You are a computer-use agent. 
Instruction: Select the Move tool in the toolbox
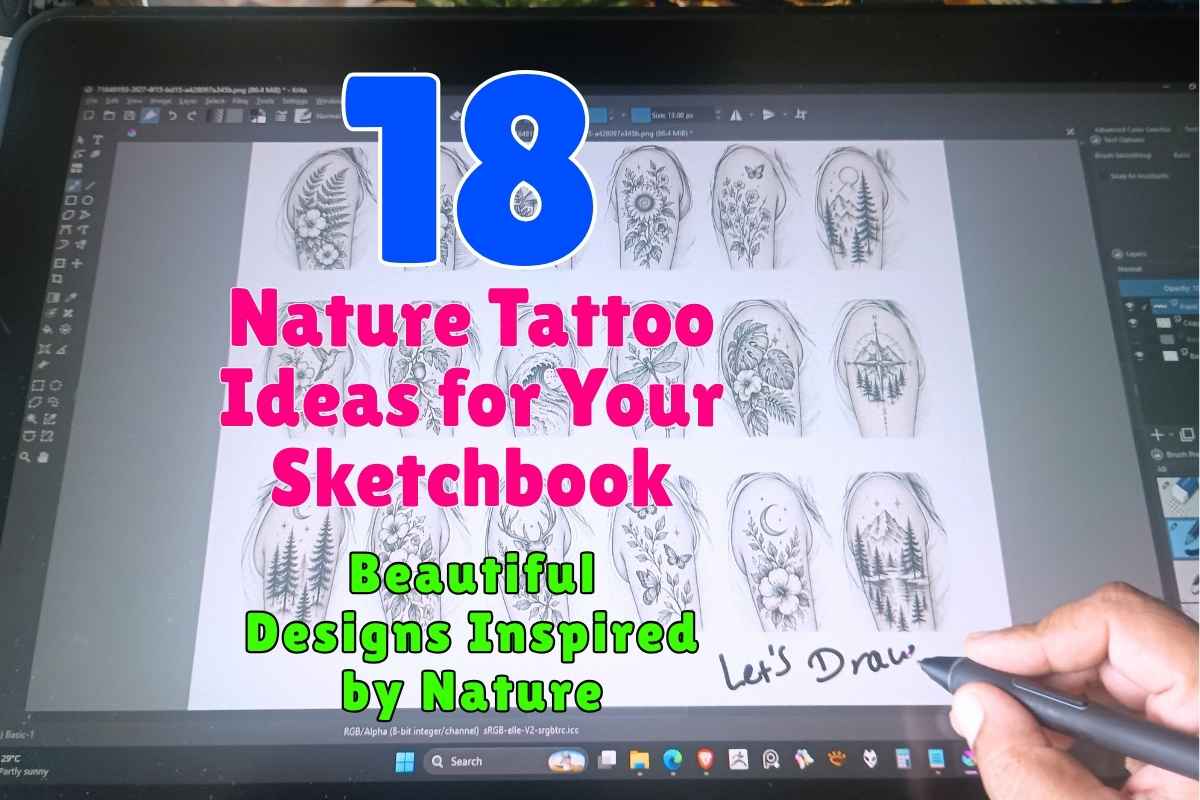click(x=76, y=264)
